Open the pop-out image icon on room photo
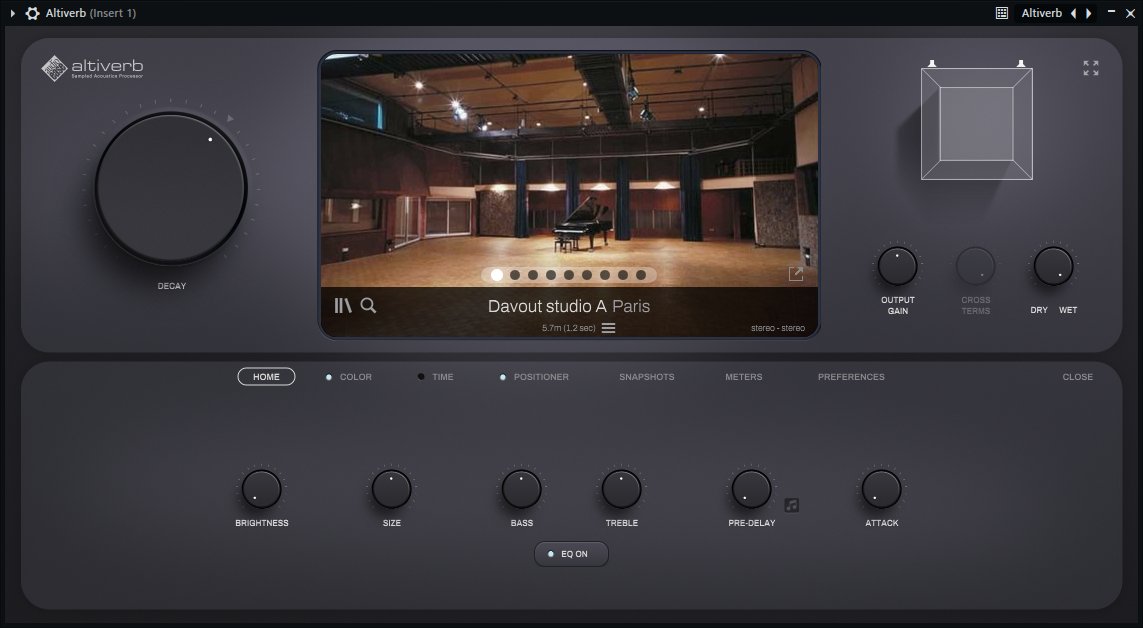The image size is (1143, 628). [x=796, y=273]
